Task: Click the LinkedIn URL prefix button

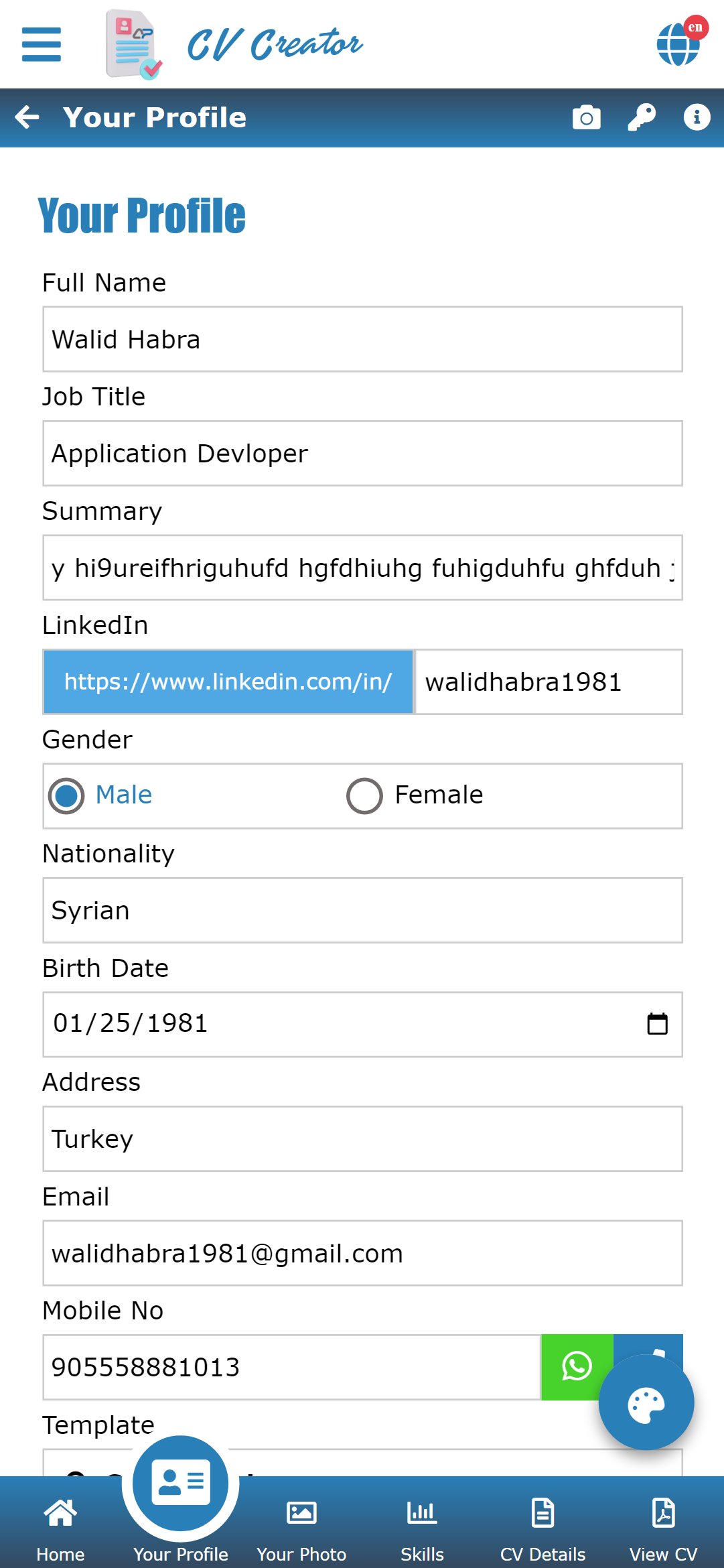Action: [228, 681]
